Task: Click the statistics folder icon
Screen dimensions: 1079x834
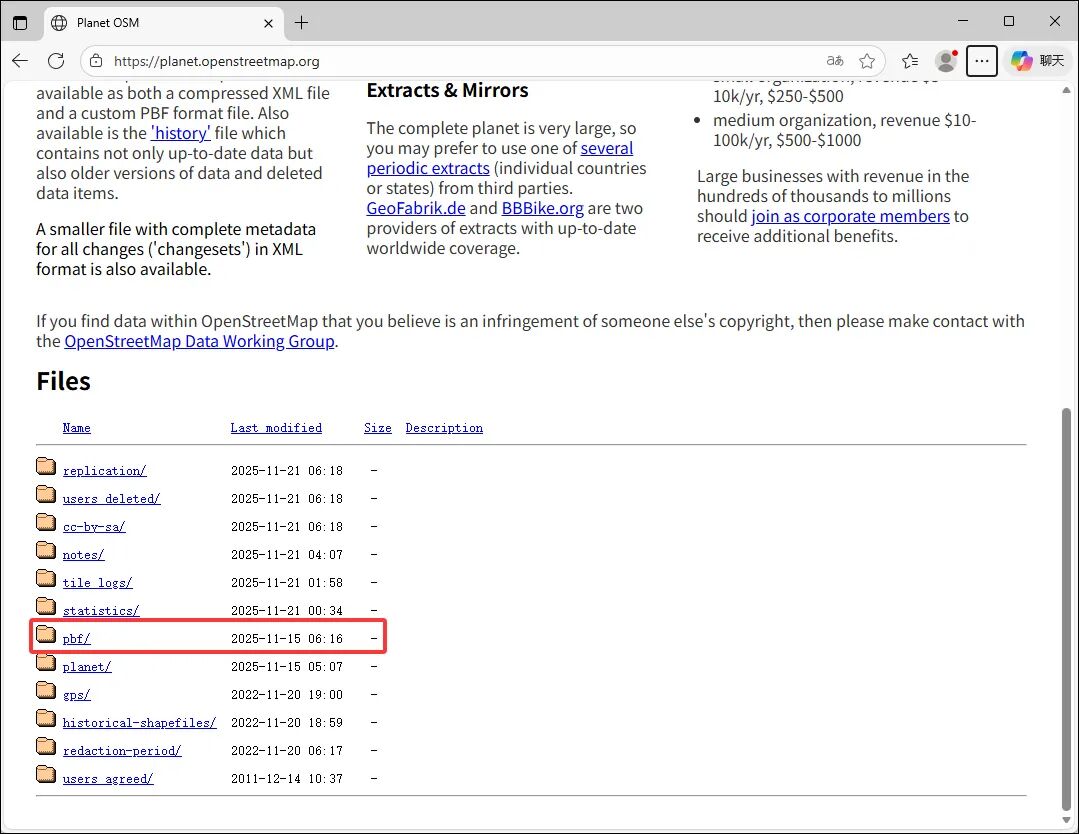Action: click(46, 606)
